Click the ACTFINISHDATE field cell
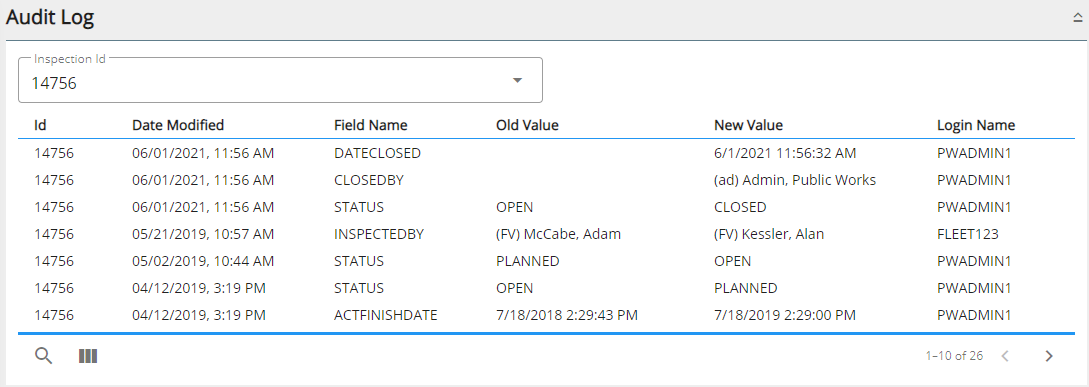The width and height of the screenshot is (1089, 387). 385,315
